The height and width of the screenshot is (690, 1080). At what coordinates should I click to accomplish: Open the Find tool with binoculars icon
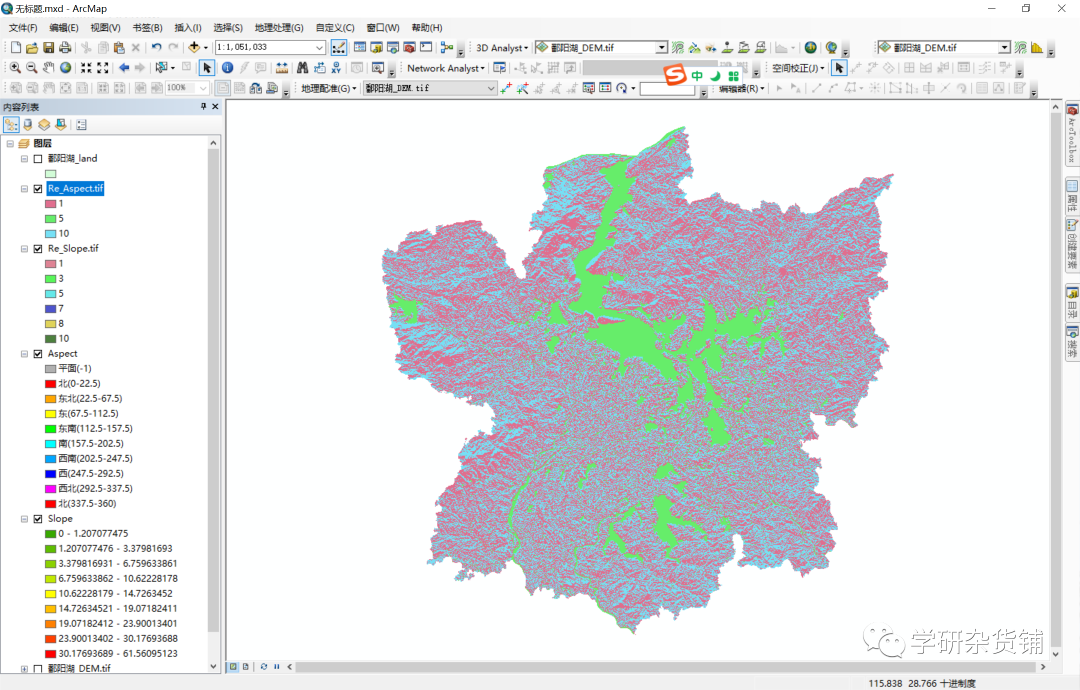click(303, 69)
